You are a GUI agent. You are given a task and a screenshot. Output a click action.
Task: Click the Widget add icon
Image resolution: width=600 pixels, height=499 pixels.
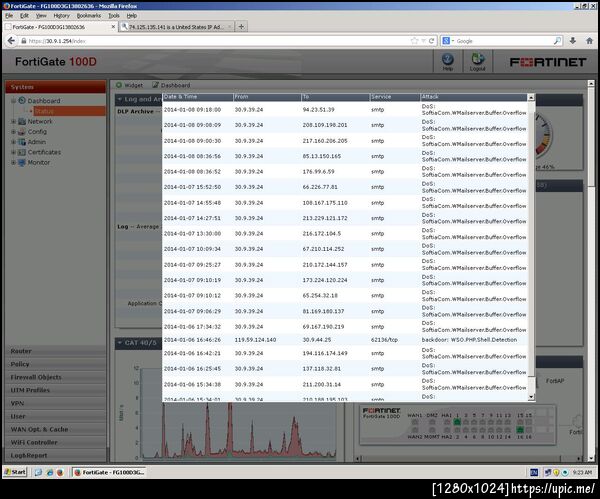tap(119, 85)
